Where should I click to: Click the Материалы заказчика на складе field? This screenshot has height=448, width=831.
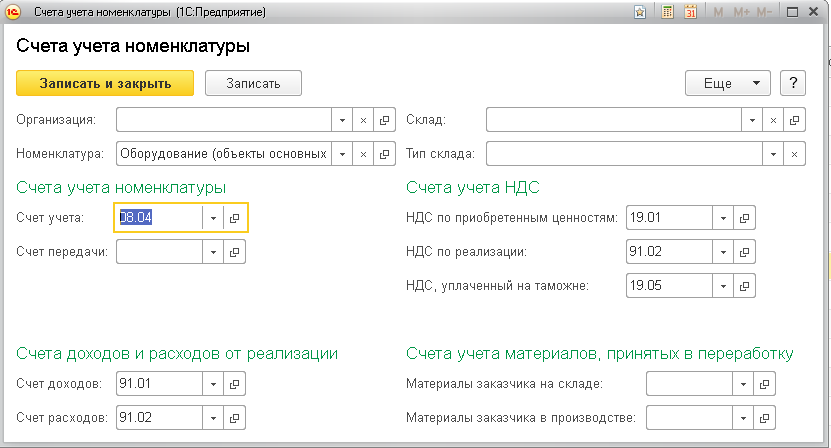(689, 384)
